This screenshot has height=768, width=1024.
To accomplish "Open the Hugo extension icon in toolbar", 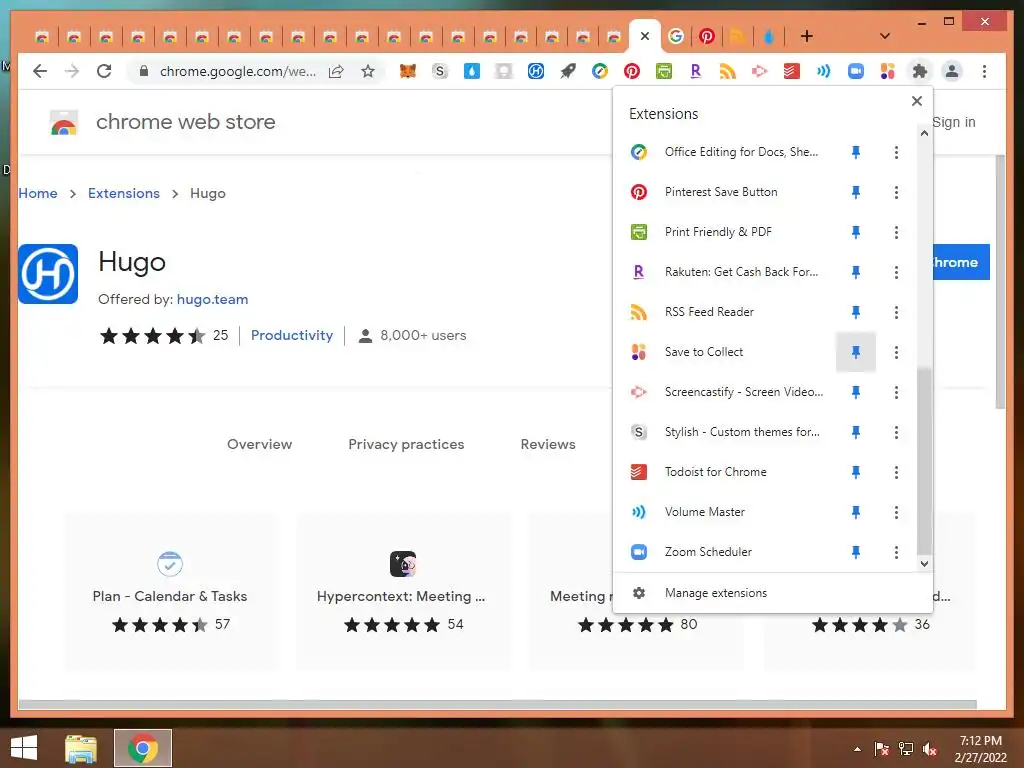I will tap(536, 71).
